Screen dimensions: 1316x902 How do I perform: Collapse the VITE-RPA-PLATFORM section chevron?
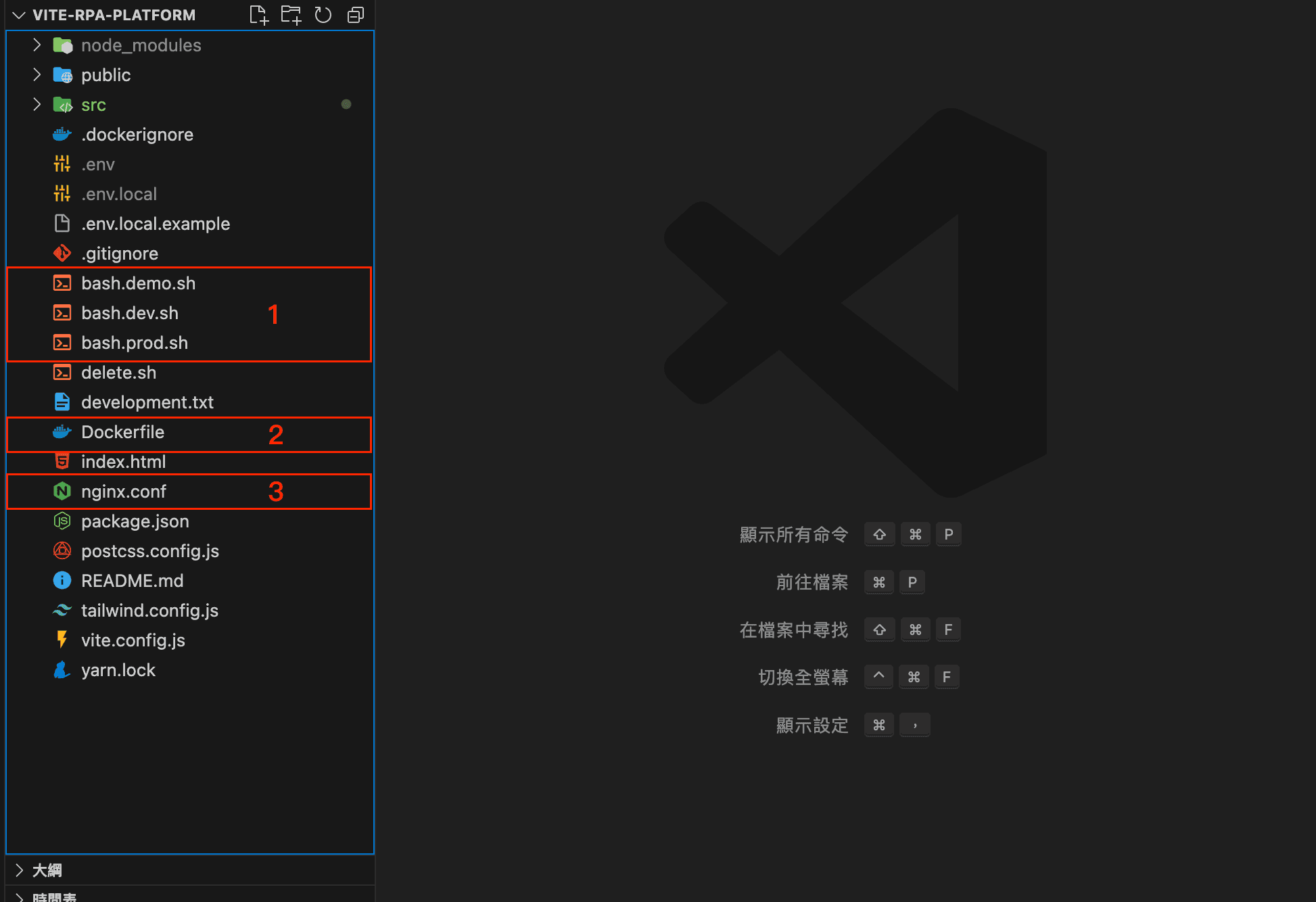click(19, 15)
